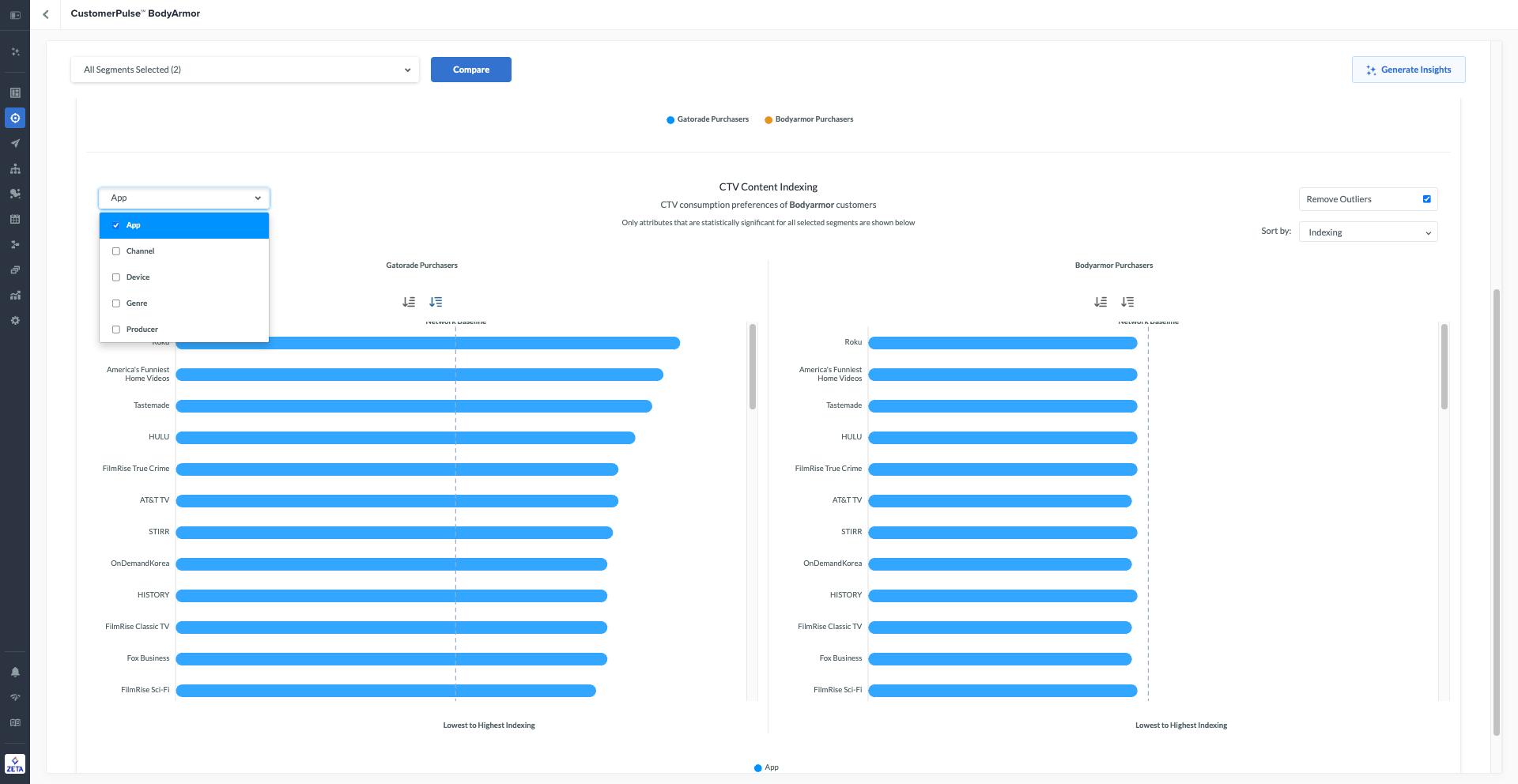Click the Generate Insights button
1518x784 pixels.
coord(1409,70)
